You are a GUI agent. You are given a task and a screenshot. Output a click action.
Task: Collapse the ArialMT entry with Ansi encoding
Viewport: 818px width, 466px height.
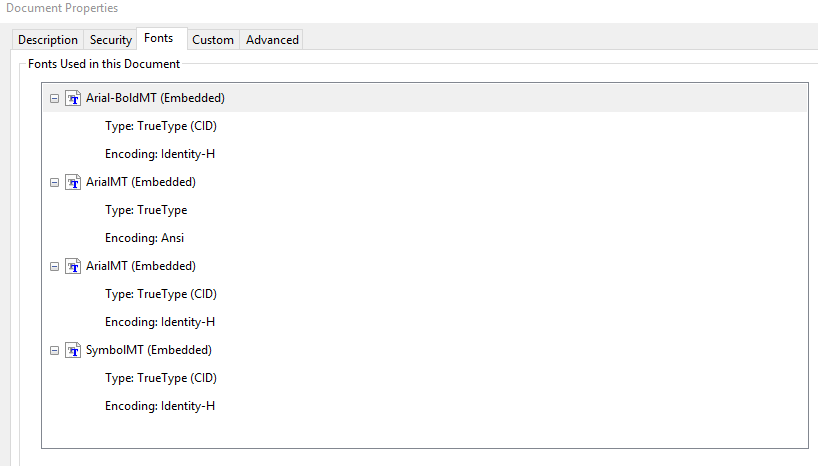pyautogui.click(x=54, y=183)
